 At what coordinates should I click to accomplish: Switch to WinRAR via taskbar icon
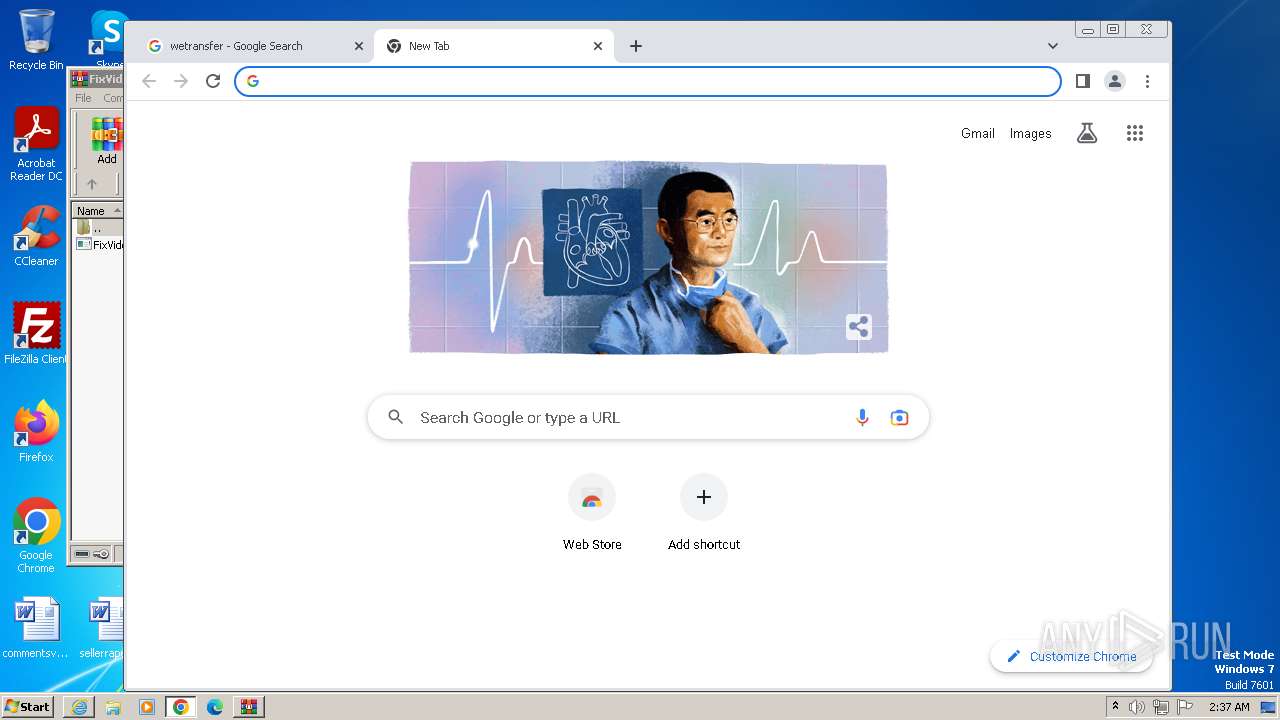pyautogui.click(x=249, y=707)
